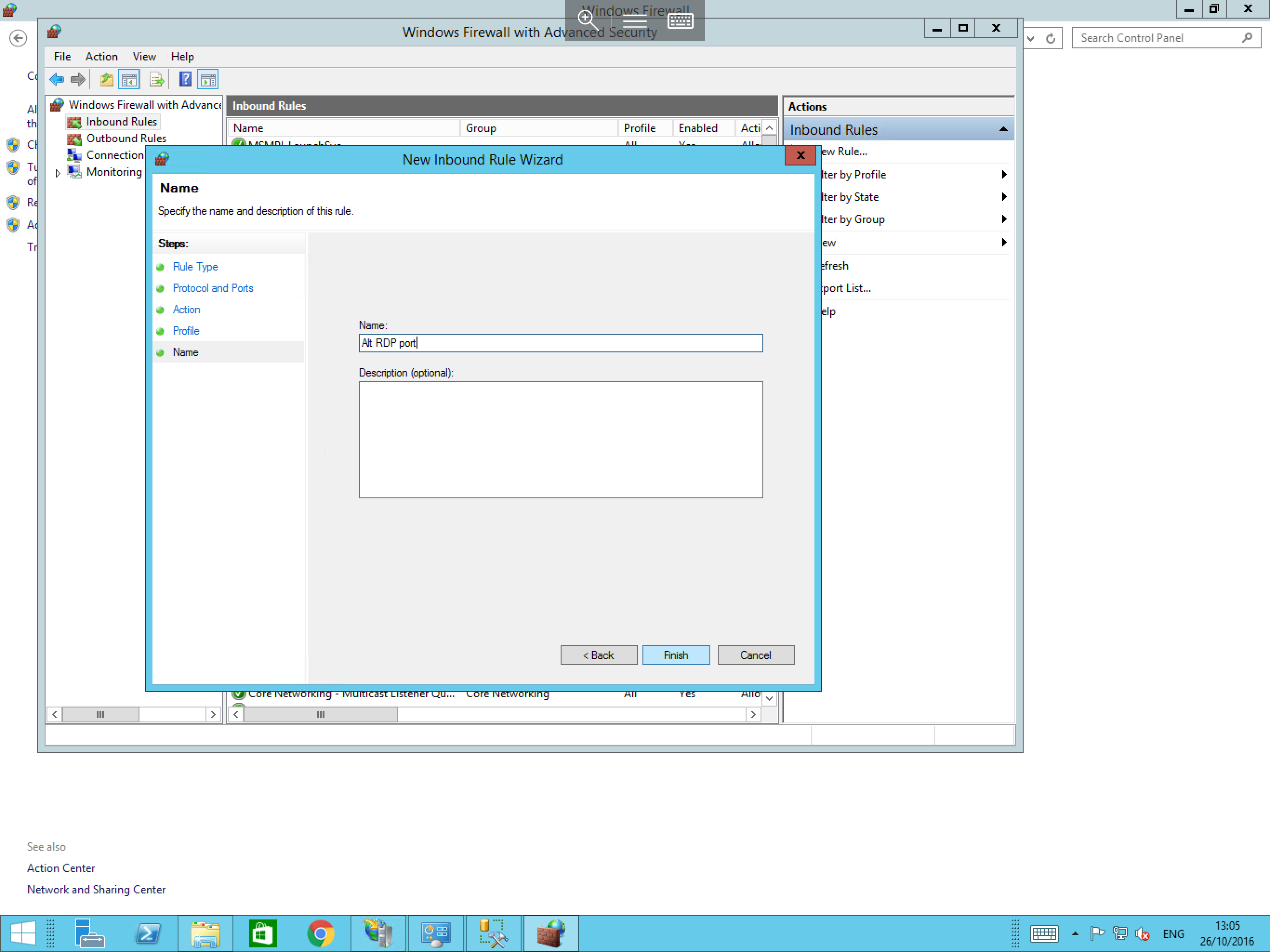Expand Filter by State submenu arrow
1270x952 pixels.
coord(1004,196)
